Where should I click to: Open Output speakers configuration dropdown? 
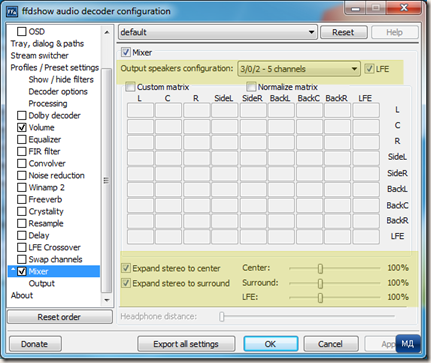pyautogui.click(x=299, y=69)
